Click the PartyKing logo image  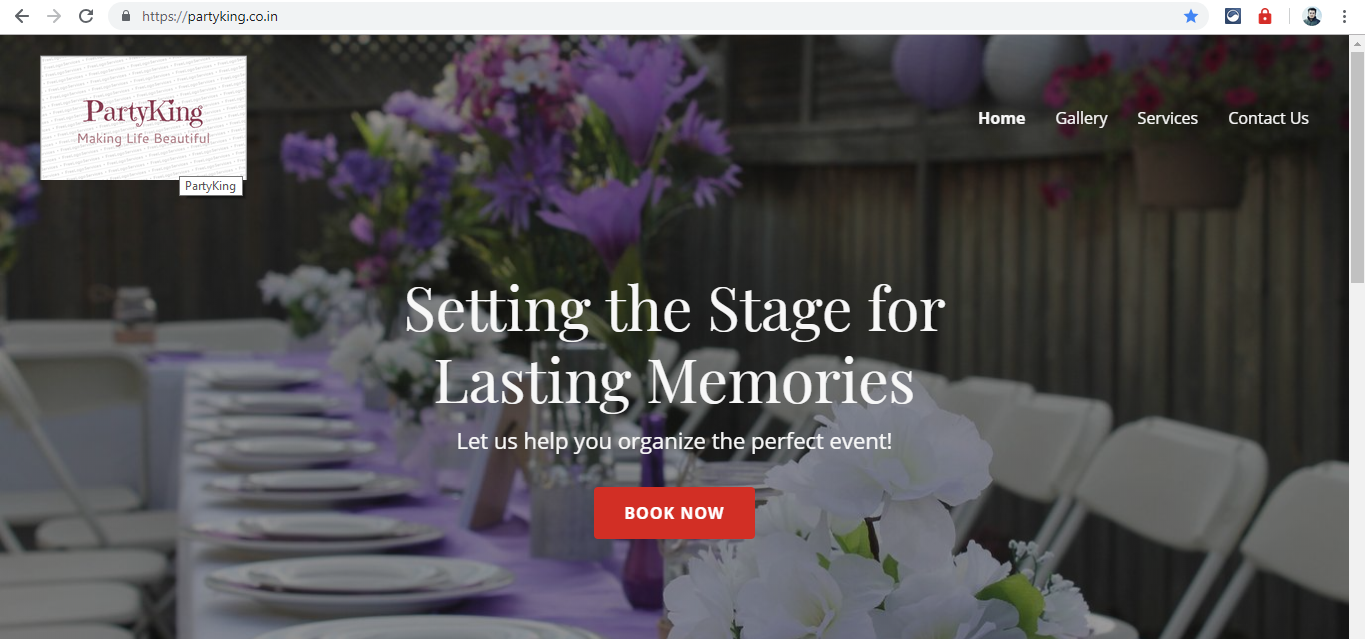(143, 117)
